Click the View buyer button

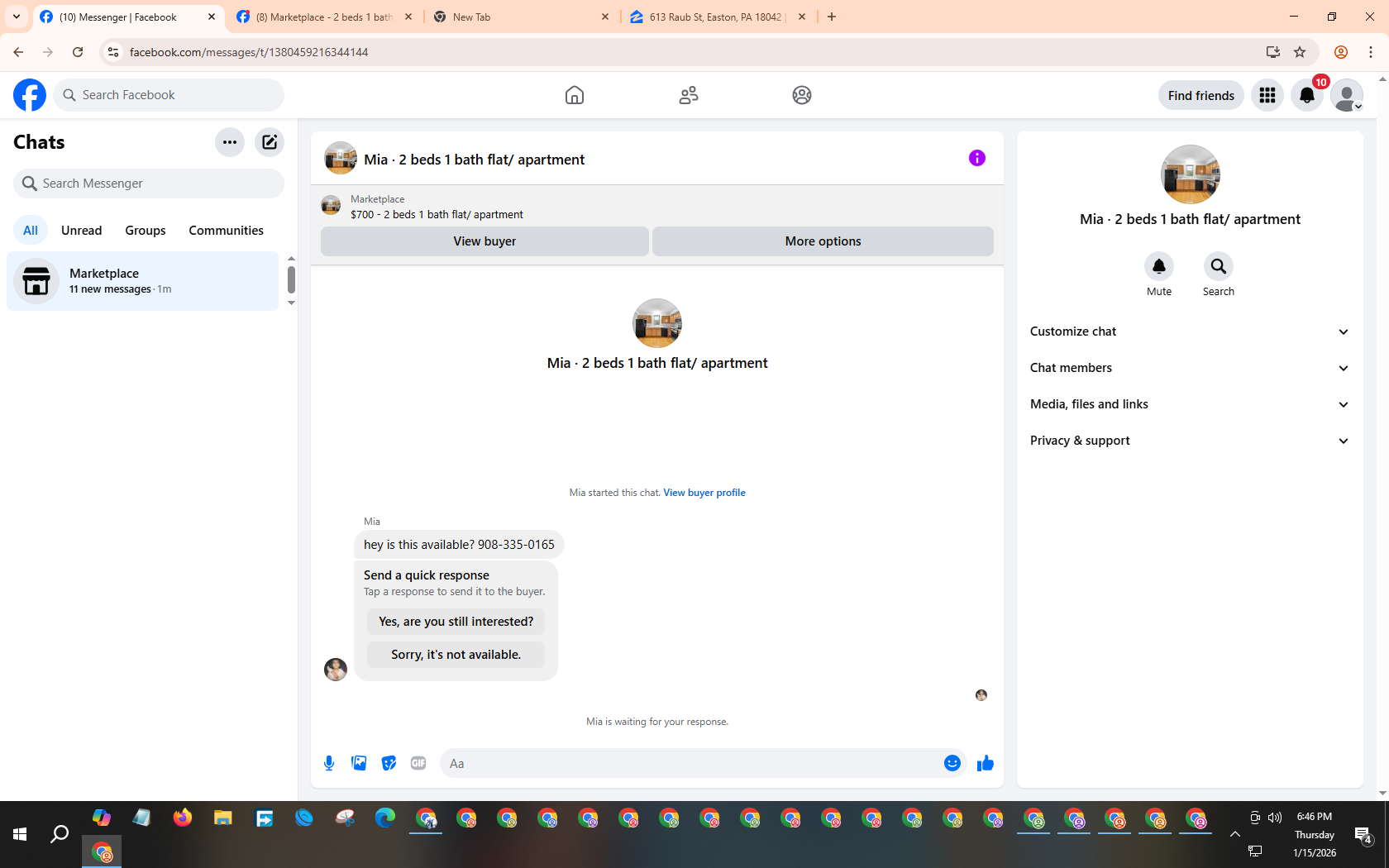coord(484,241)
